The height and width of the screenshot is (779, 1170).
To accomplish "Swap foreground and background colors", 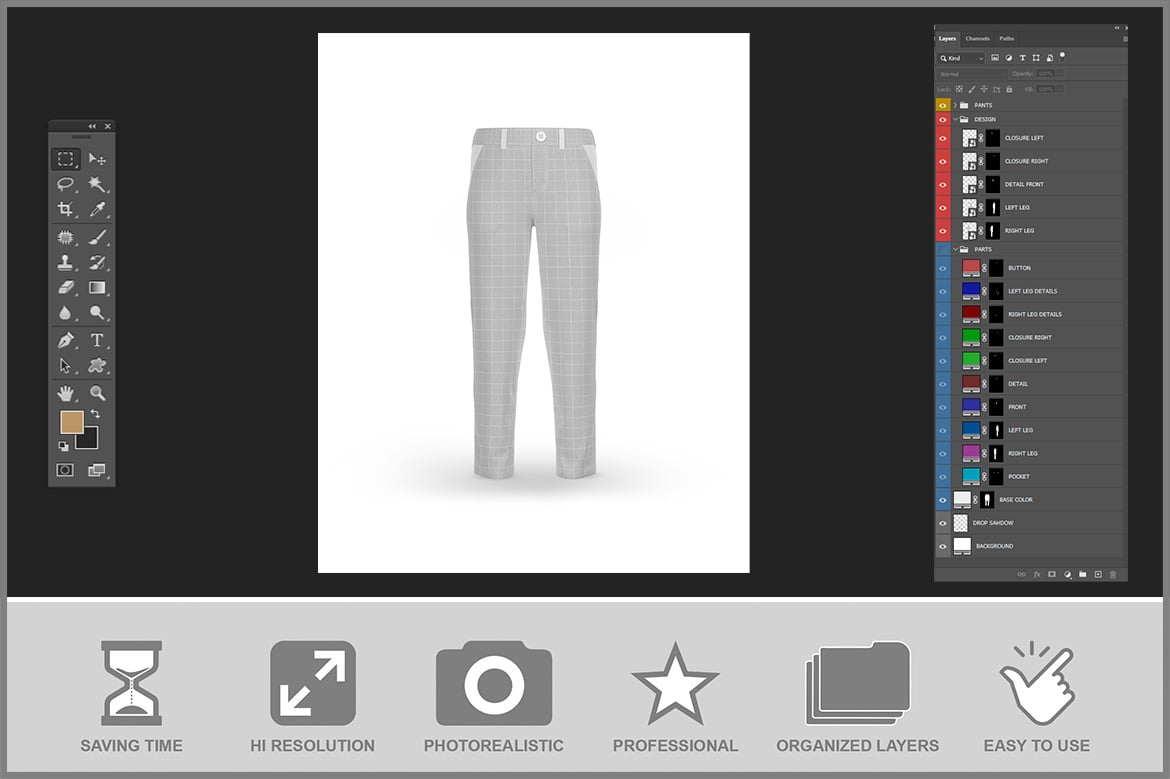I will pyautogui.click(x=95, y=413).
